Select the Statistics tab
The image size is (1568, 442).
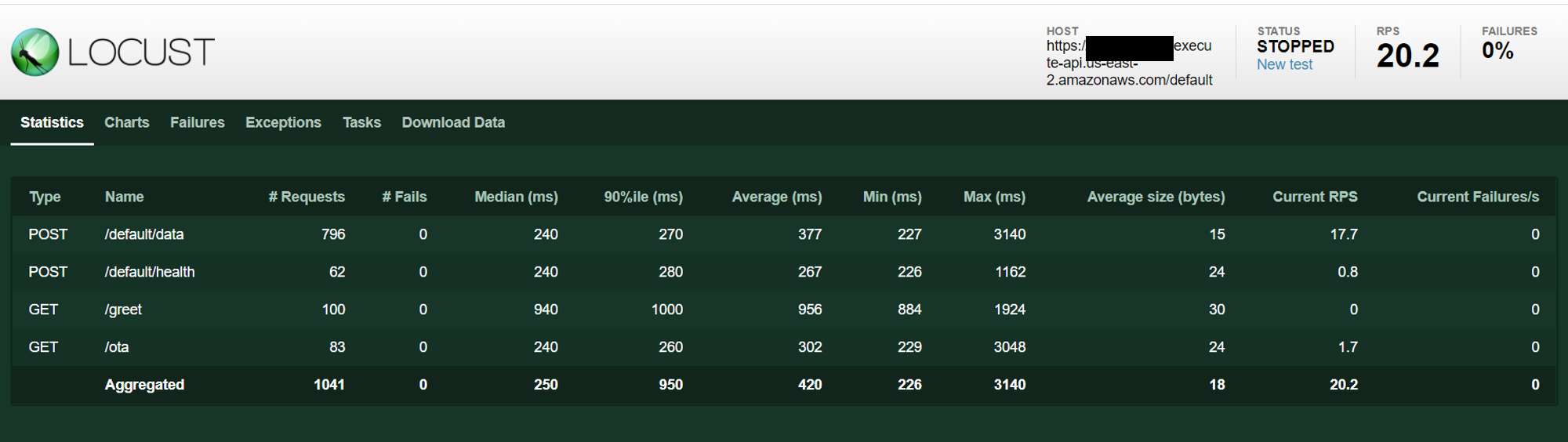click(52, 122)
